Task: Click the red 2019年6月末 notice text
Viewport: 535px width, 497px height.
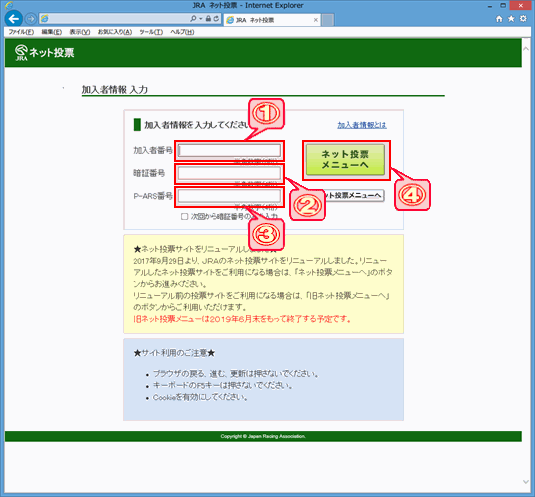Action: [x=242, y=319]
